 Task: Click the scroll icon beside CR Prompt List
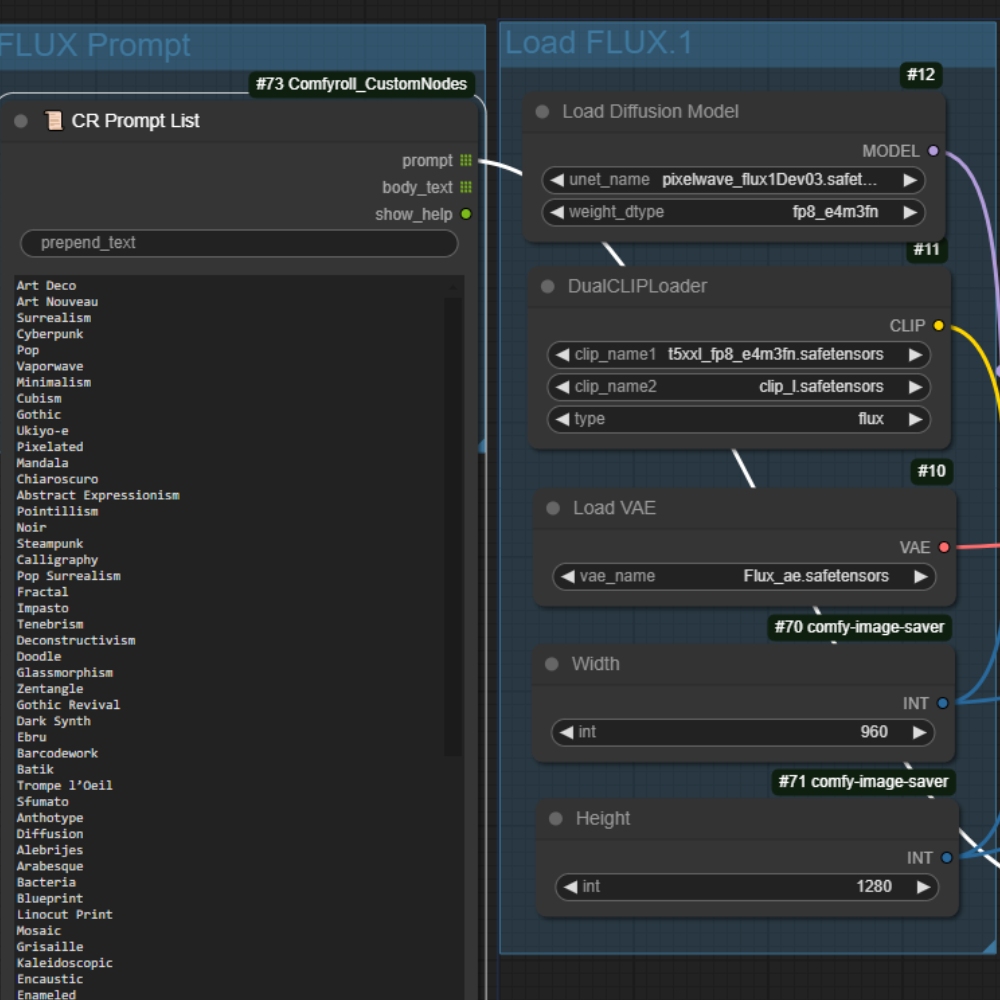coord(54,121)
